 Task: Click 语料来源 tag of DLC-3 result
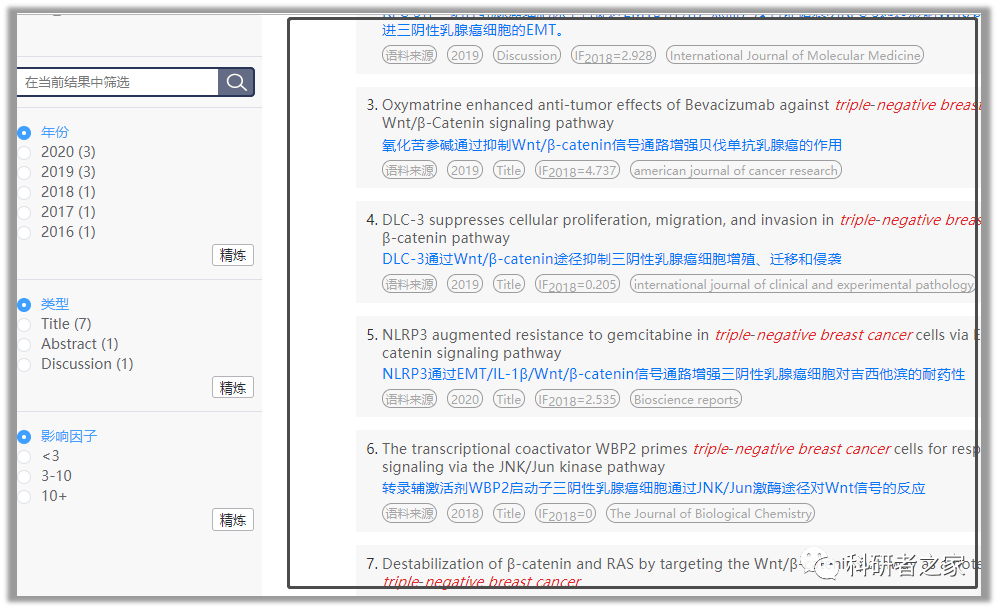pos(409,284)
